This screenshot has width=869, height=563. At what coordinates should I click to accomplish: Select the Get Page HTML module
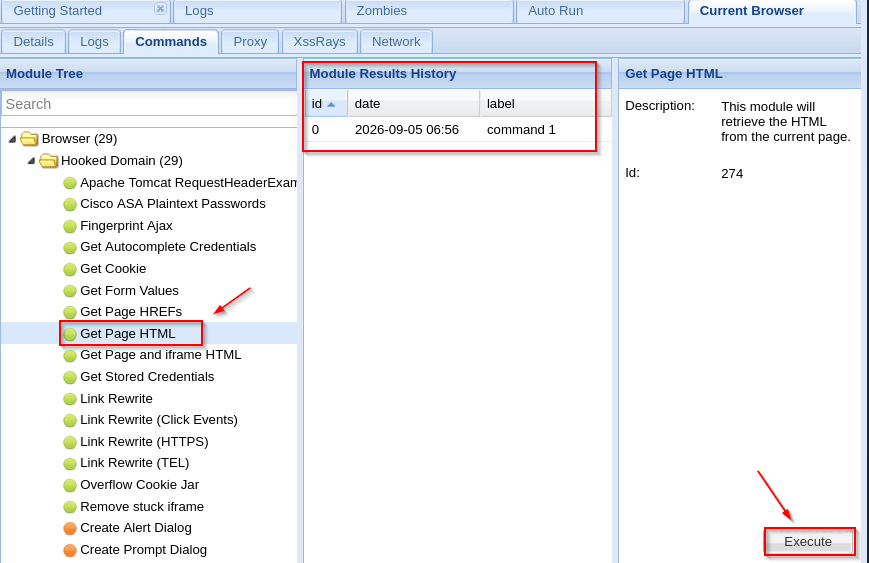[127, 334]
